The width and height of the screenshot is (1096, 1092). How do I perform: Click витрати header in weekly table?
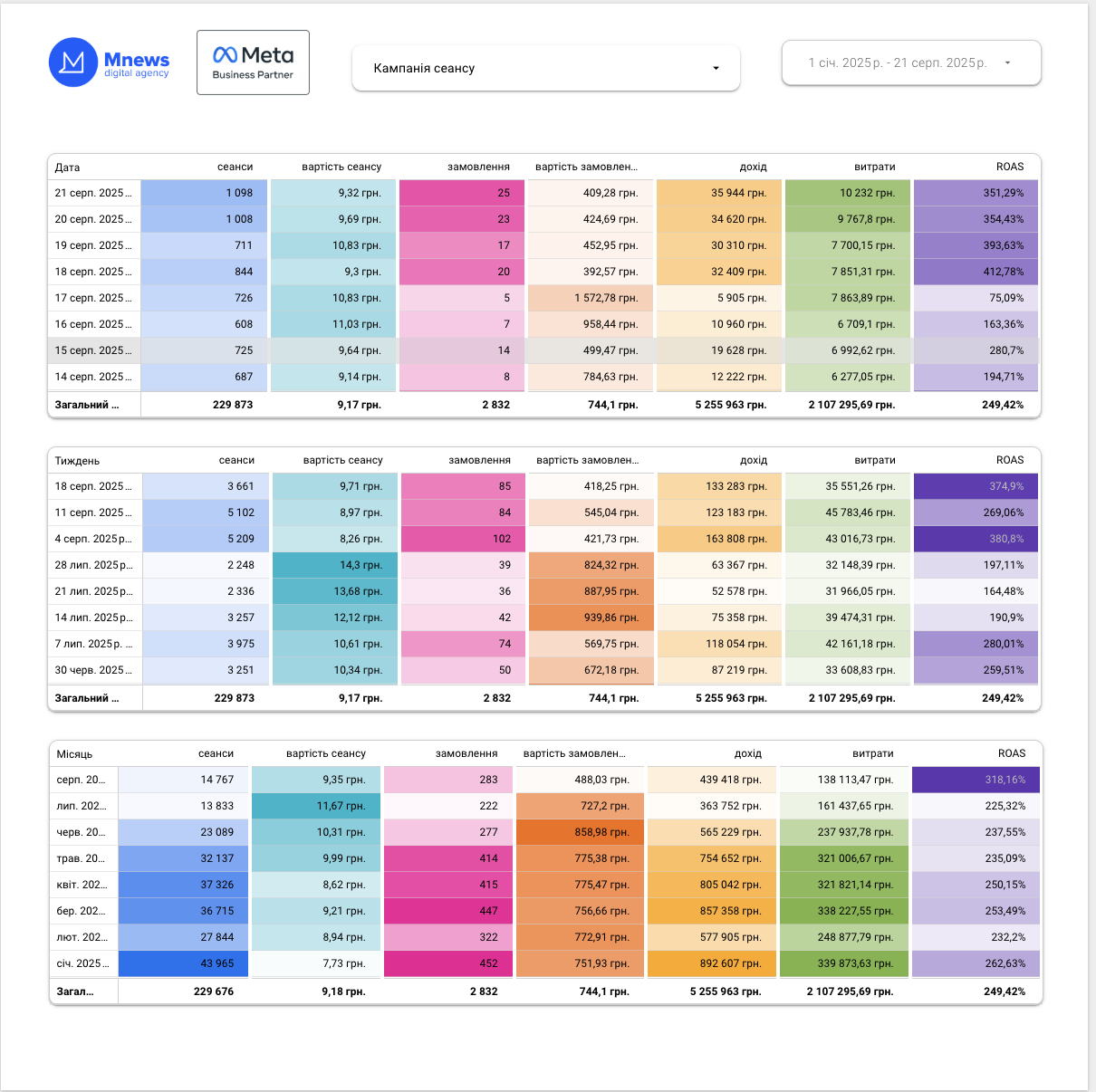(x=875, y=460)
